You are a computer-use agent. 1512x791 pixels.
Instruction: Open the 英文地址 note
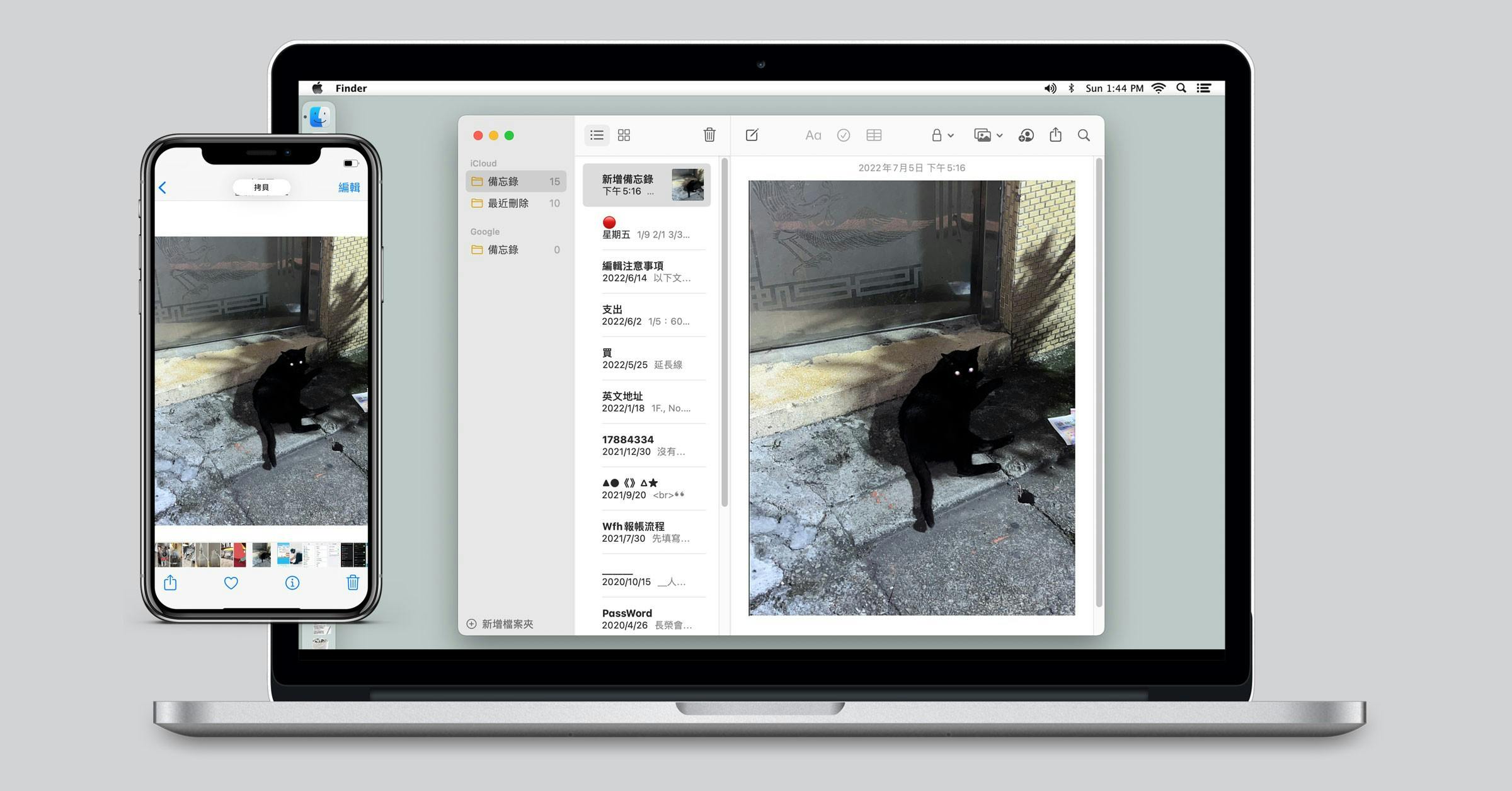(646, 402)
